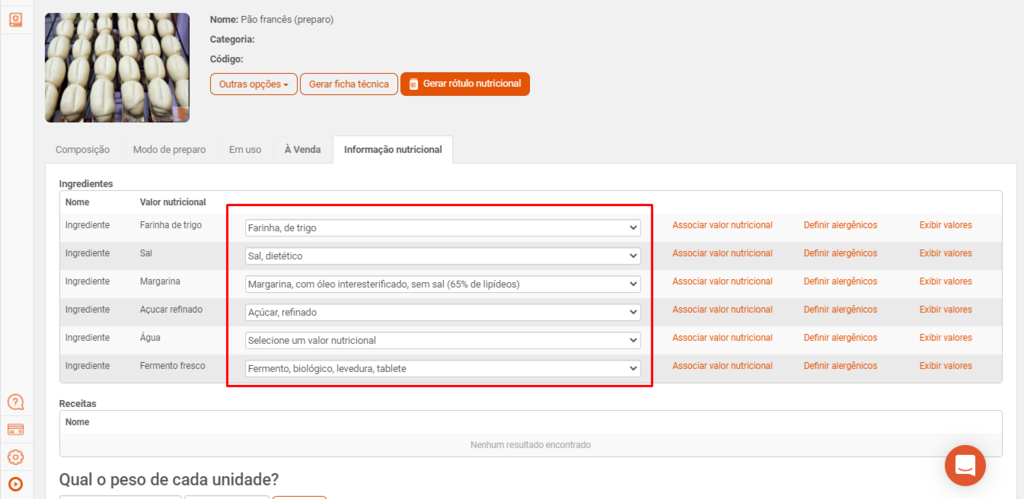This screenshot has height=499, width=1024.
Task: Open the Selecione um valor nutricional dropdown
Action: [x=443, y=340]
